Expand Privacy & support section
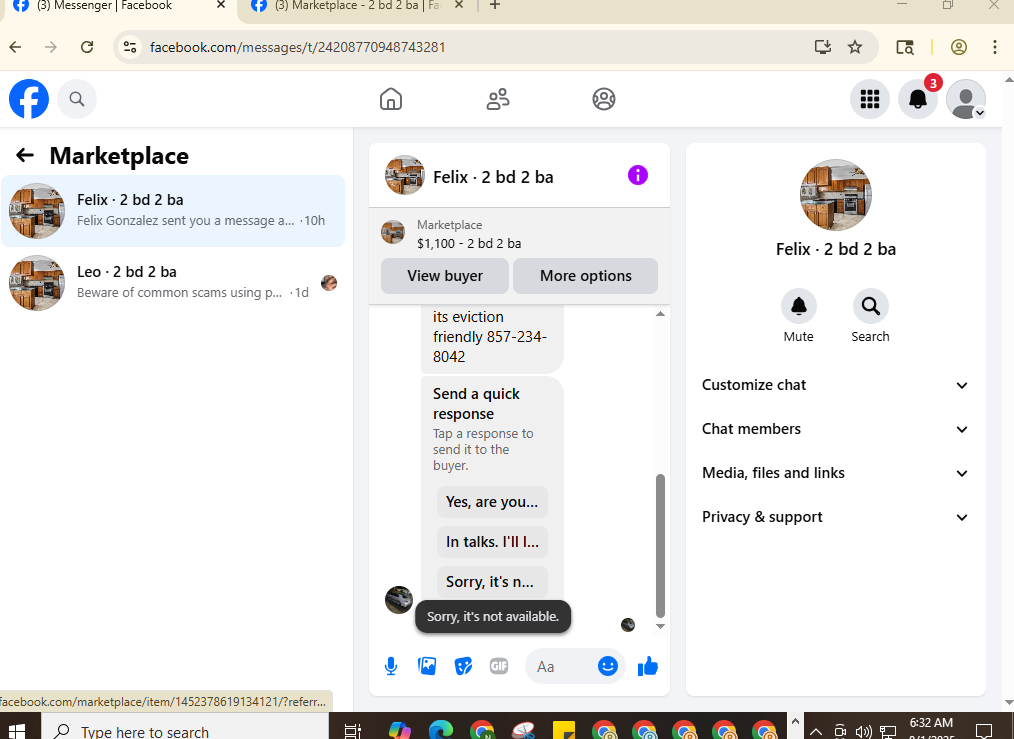The height and width of the screenshot is (739, 1014). pos(836,517)
